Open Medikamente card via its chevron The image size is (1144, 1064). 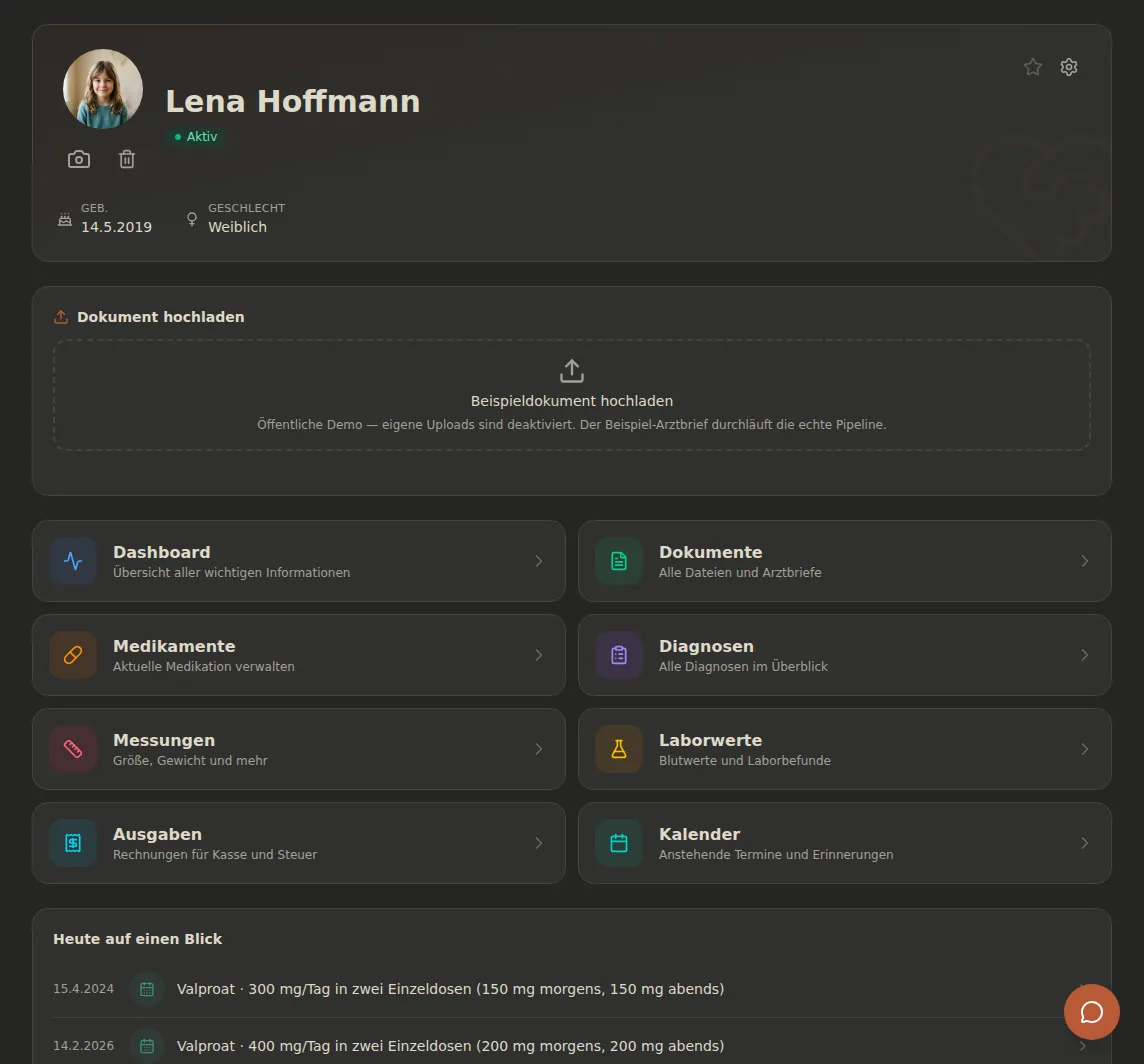pos(538,655)
